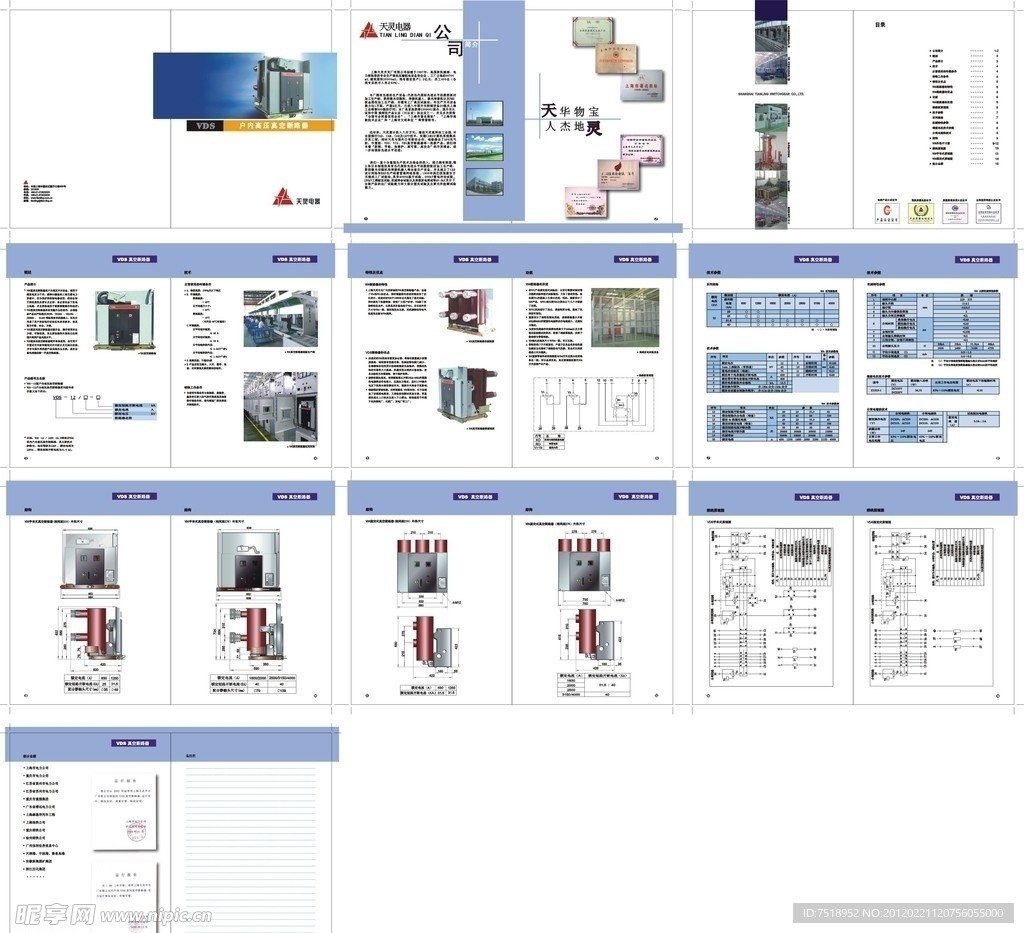This screenshot has width=1024, height=933.
Task: Select the last certification badge on contents page
Action: pyautogui.click(x=989, y=213)
